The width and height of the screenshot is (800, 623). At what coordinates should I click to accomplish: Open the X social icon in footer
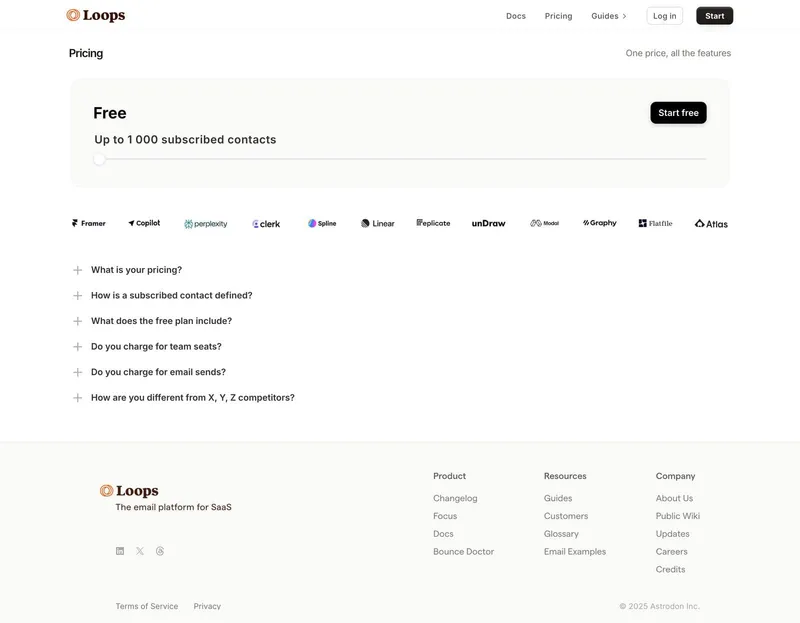pyautogui.click(x=140, y=551)
